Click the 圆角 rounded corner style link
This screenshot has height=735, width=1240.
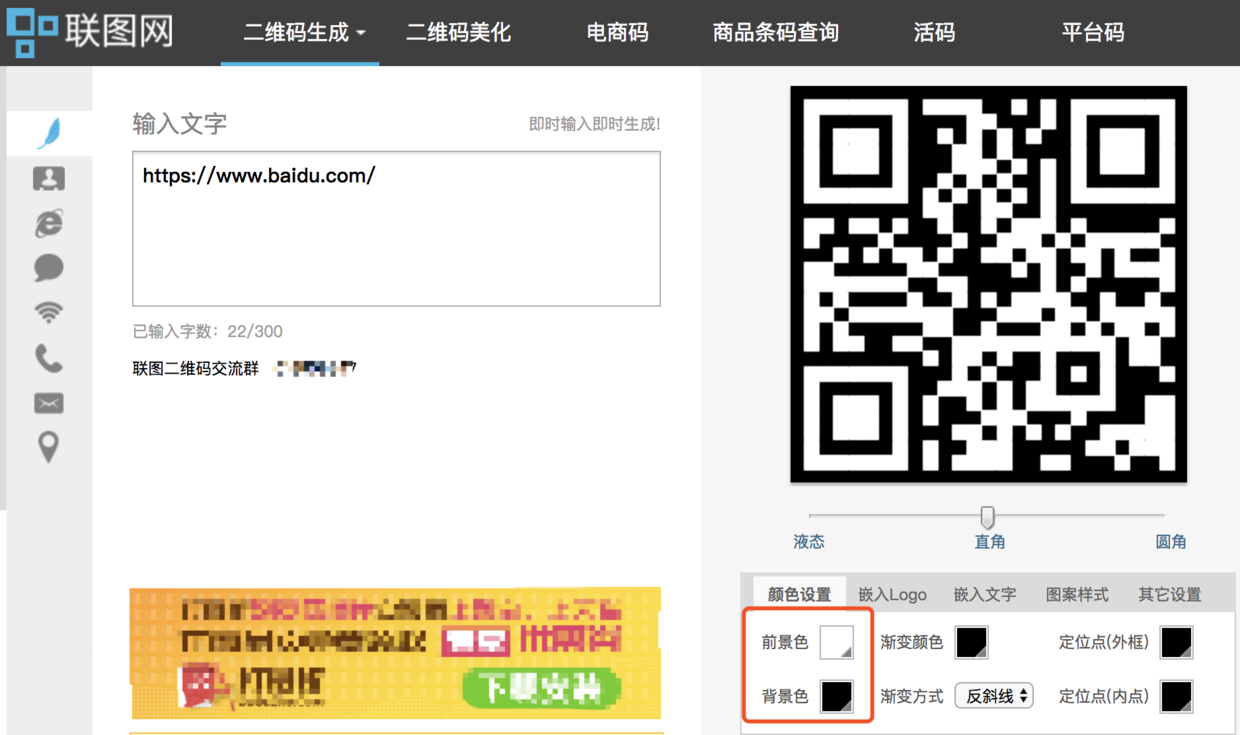point(1171,541)
